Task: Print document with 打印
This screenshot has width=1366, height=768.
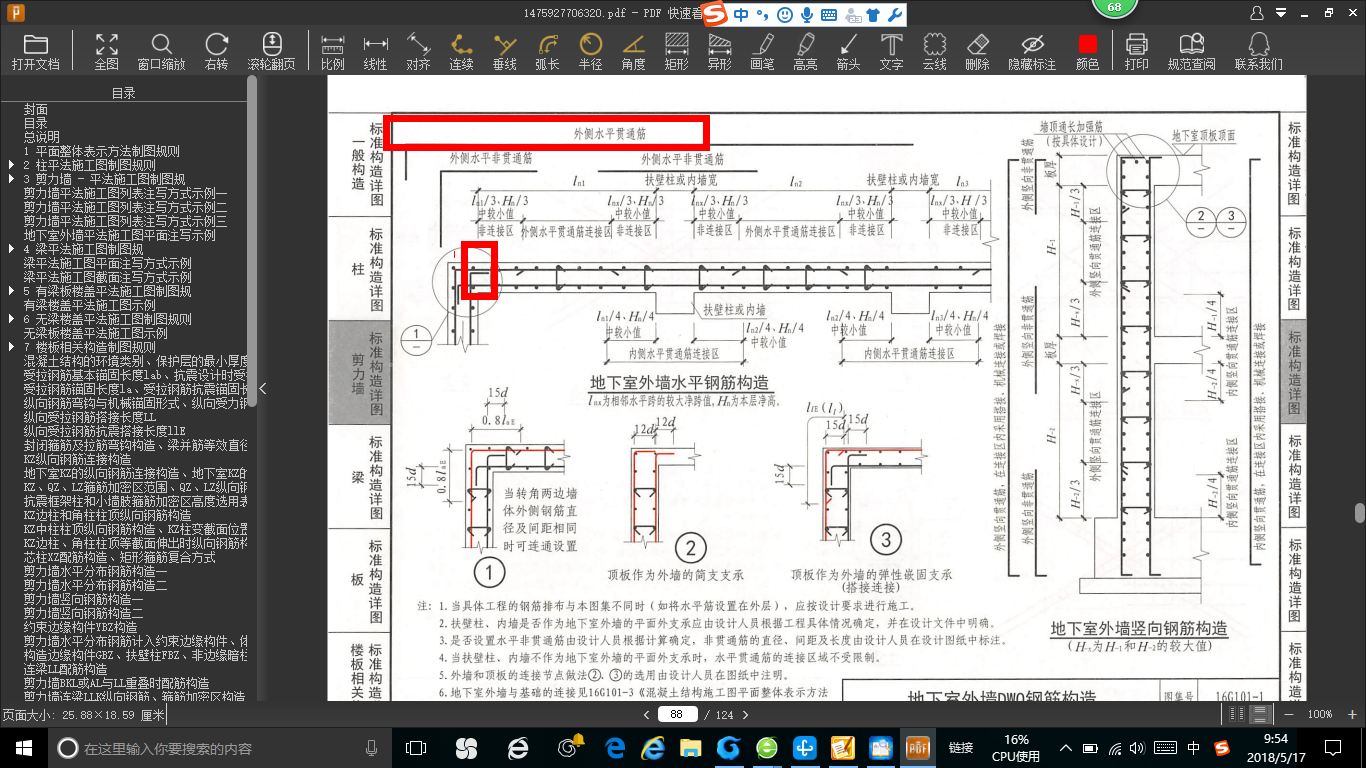Action: tap(1136, 51)
